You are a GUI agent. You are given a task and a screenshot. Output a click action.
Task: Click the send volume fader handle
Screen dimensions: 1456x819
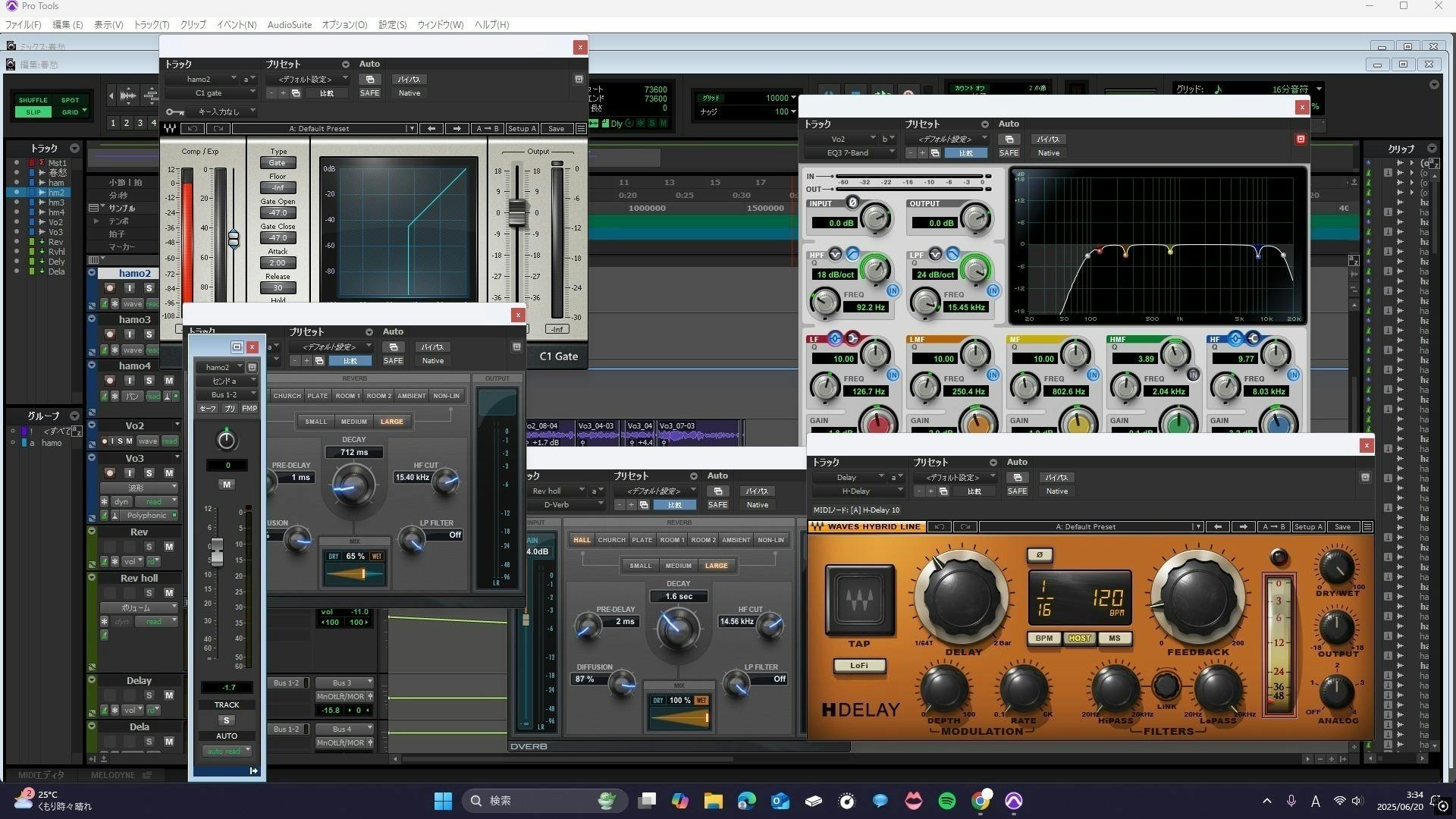tap(217, 551)
